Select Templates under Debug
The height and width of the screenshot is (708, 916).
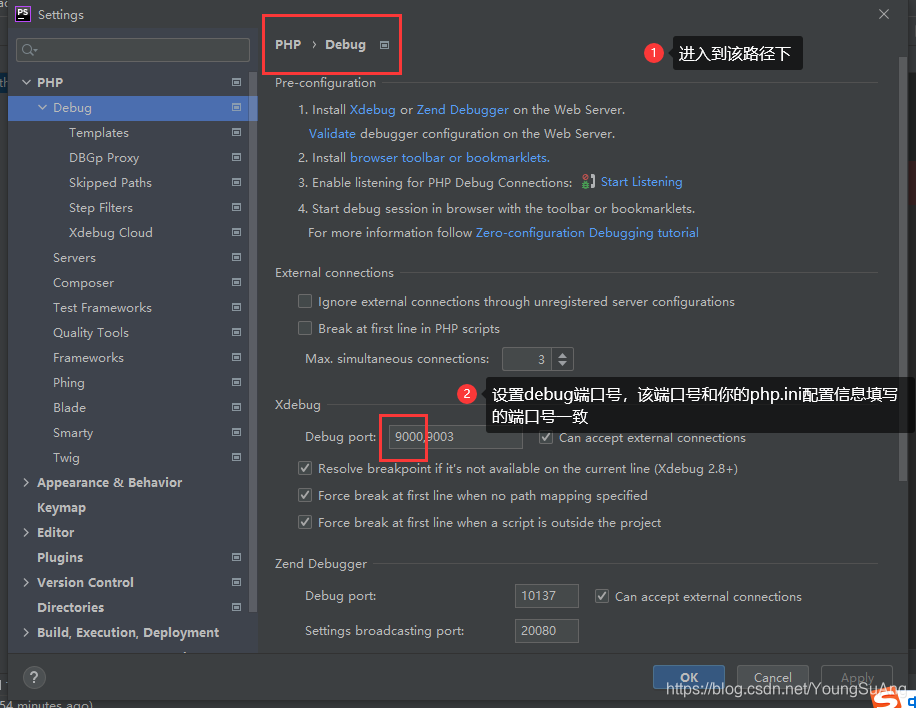click(99, 133)
